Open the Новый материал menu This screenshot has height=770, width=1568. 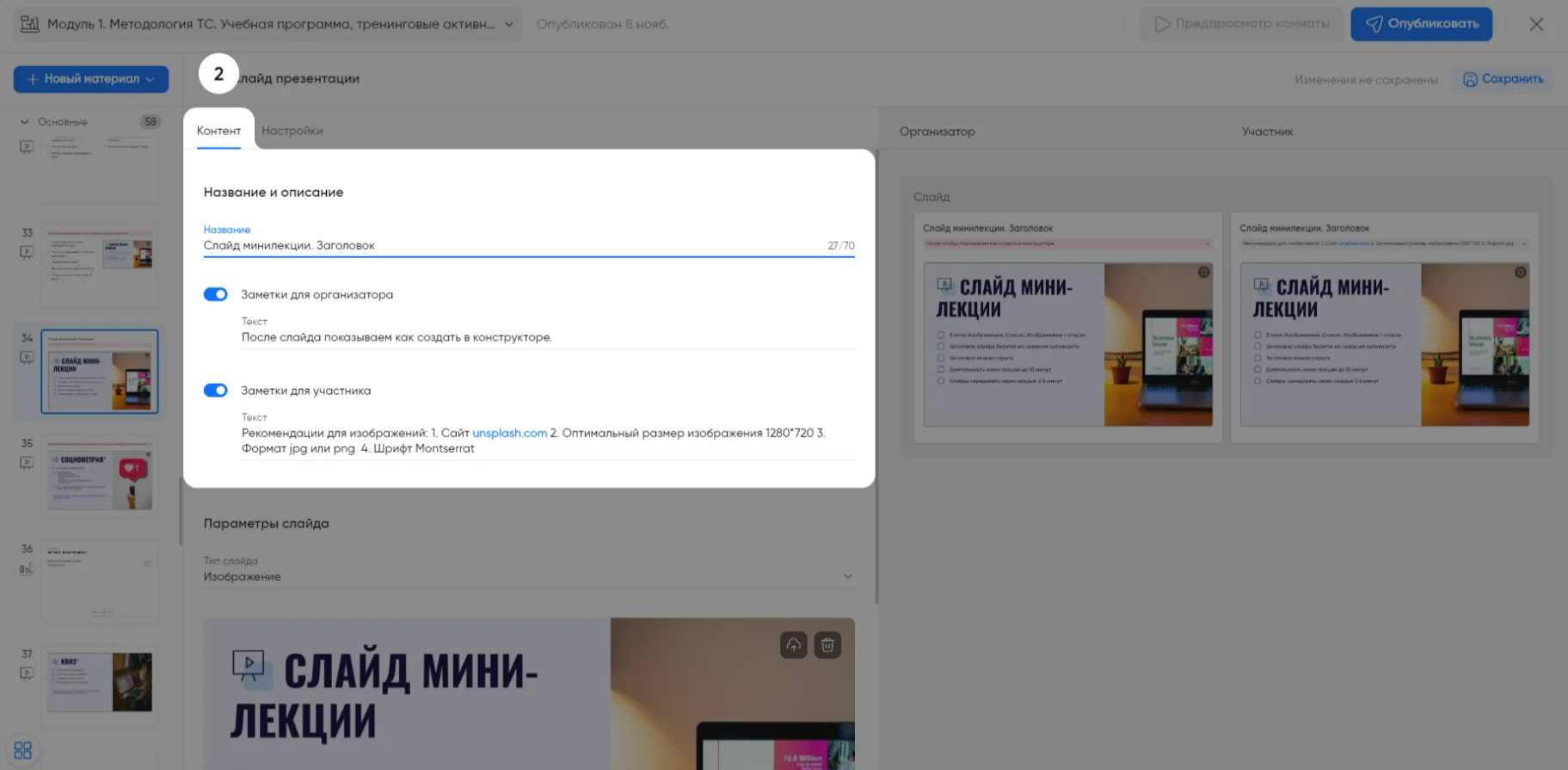(x=91, y=79)
